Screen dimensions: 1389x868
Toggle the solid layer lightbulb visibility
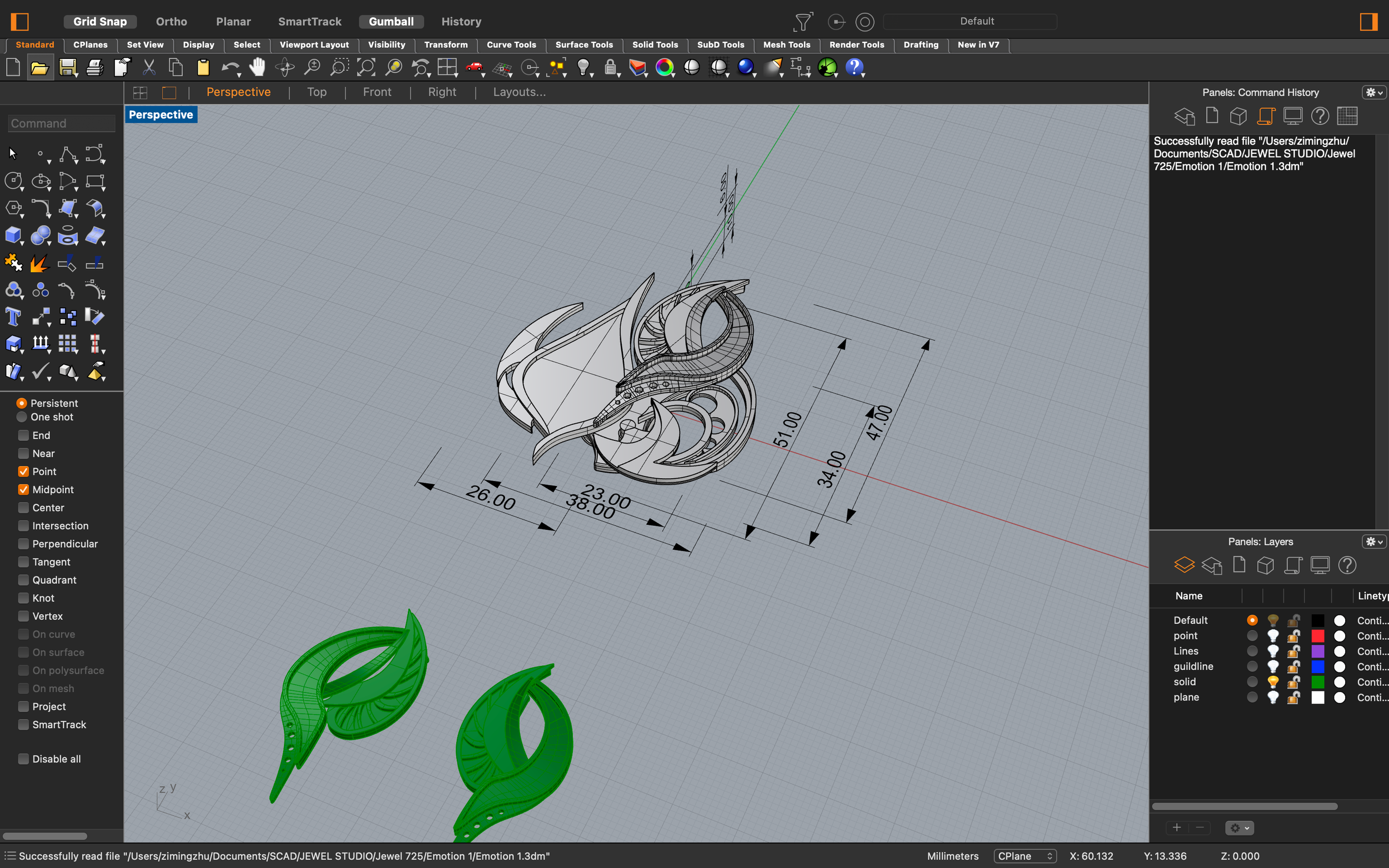(1272, 682)
